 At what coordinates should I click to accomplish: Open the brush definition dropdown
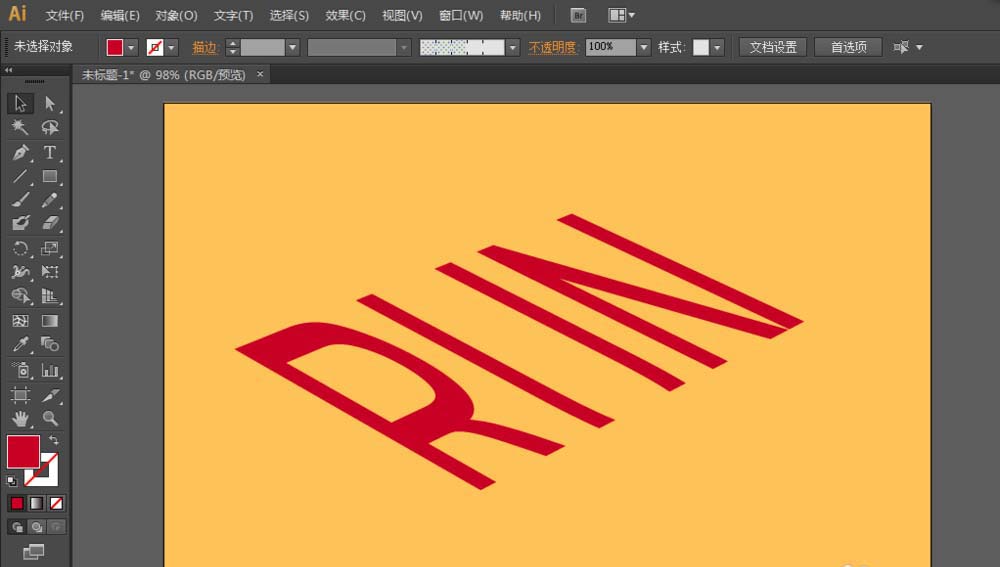point(512,47)
